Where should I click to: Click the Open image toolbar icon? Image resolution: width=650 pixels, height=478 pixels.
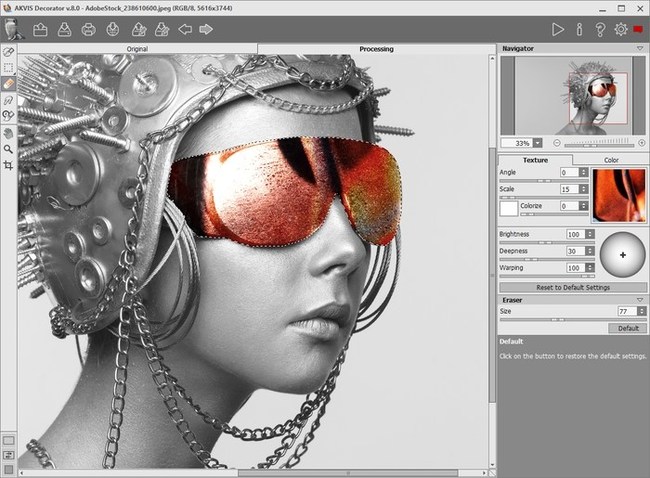(x=40, y=29)
